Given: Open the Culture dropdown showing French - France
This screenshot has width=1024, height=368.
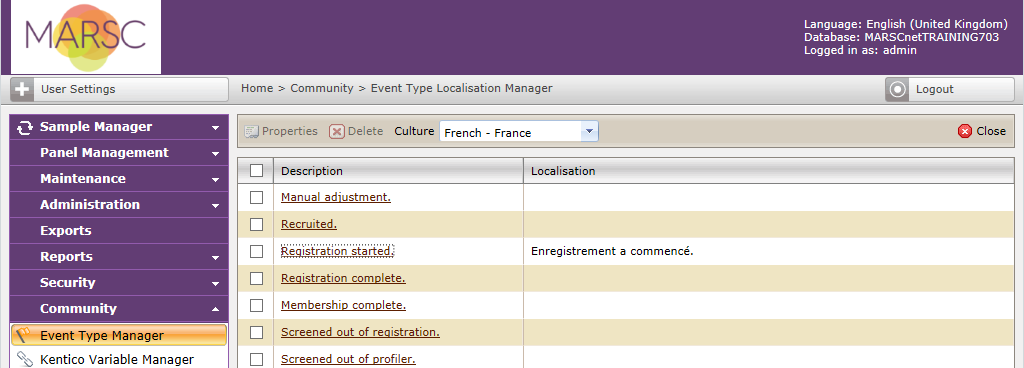Looking at the screenshot, I should (519, 132).
